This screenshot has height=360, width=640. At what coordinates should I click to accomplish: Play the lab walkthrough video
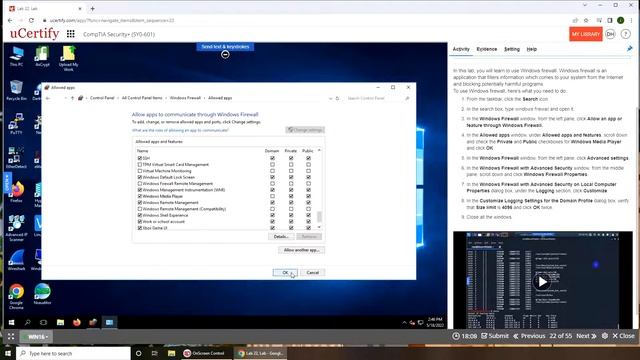pos(542,282)
